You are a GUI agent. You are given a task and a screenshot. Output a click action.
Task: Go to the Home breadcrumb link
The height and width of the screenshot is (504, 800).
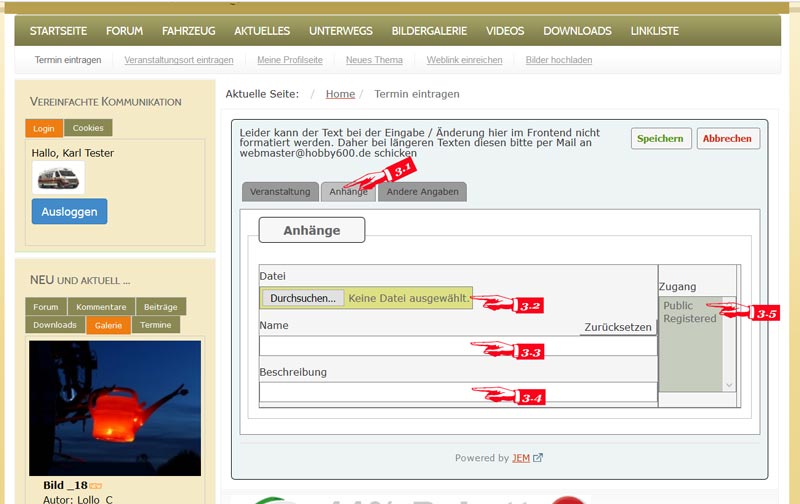click(340, 94)
